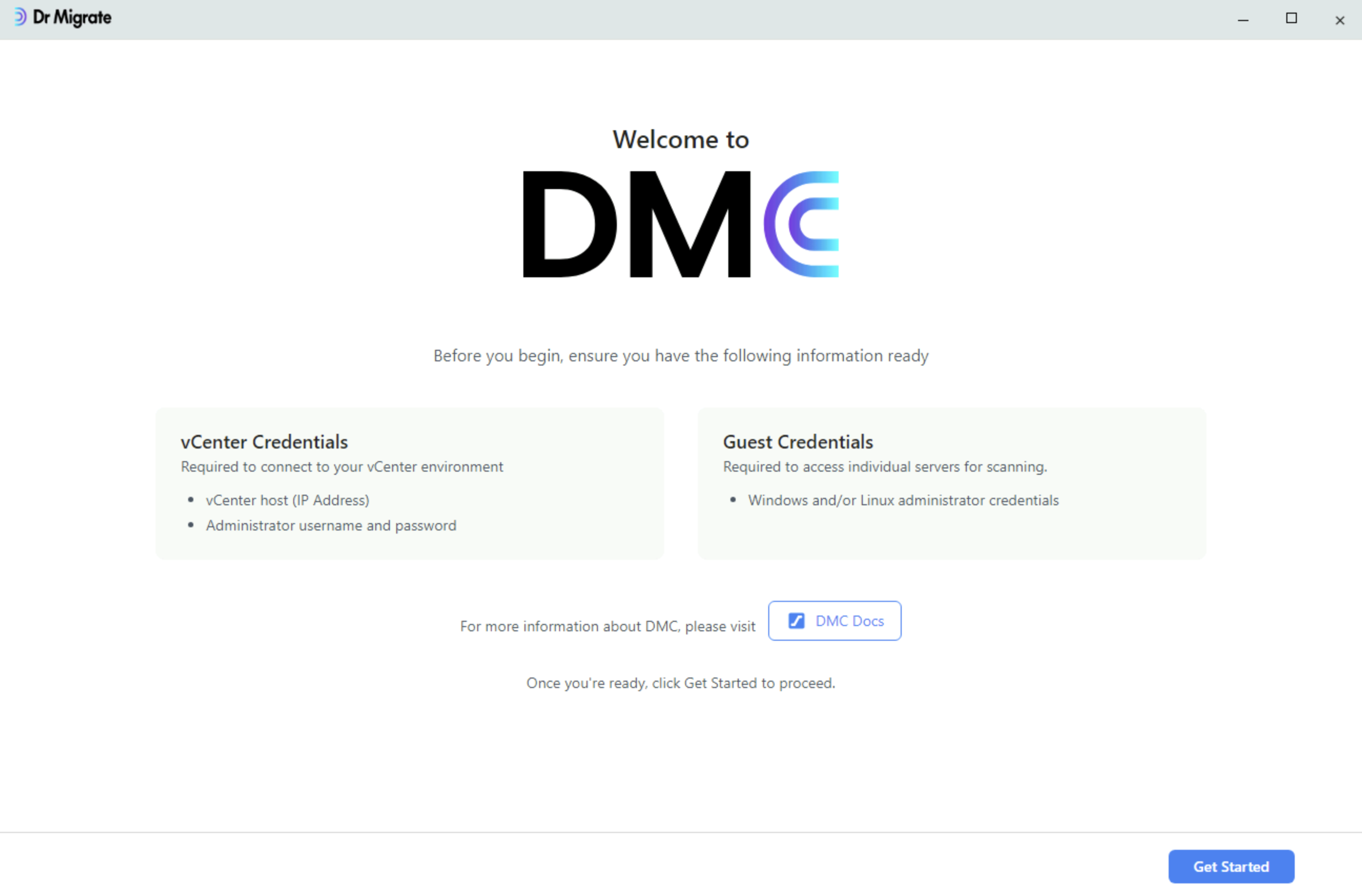Click 'Once you're ready, click Get Started' text
This screenshot has width=1362, height=896.
click(681, 683)
